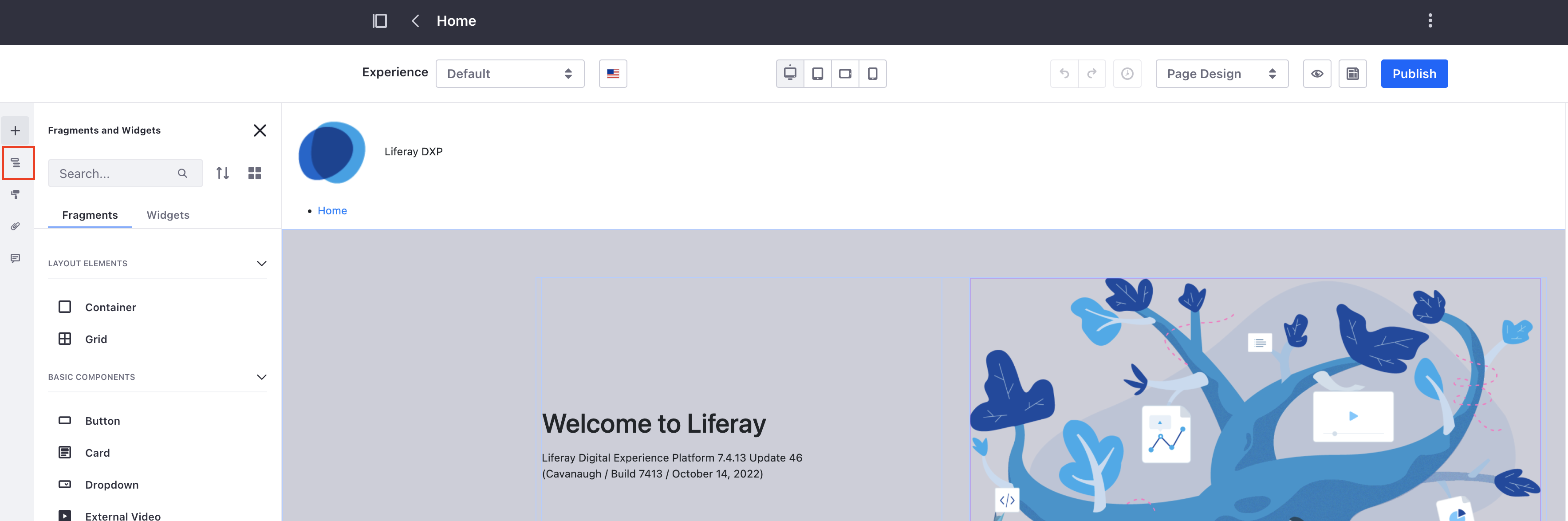Go back using the left chevron
The height and width of the screenshot is (521, 1568).
click(x=415, y=21)
